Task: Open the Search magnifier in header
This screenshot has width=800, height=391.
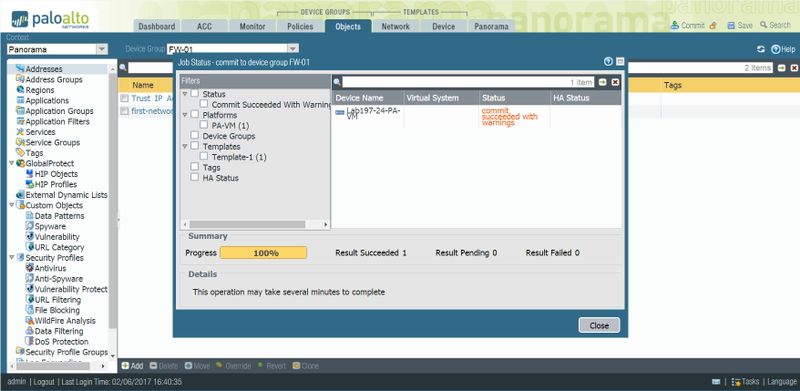Action: [763, 25]
